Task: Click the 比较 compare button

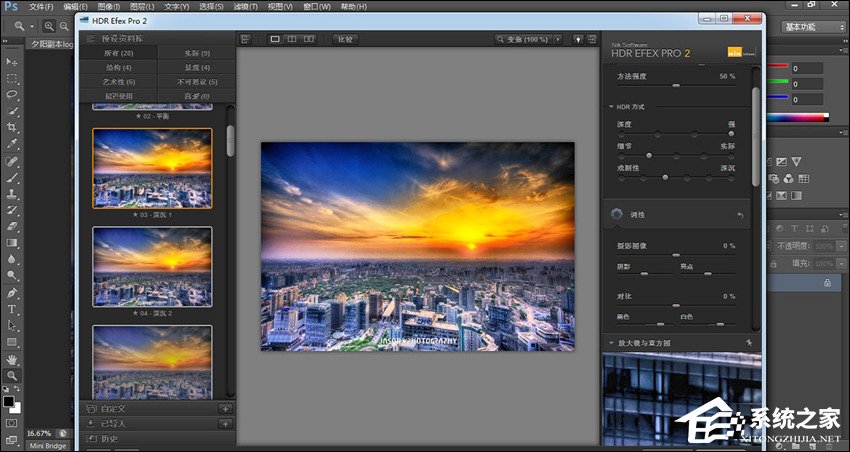Action: coord(345,40)
